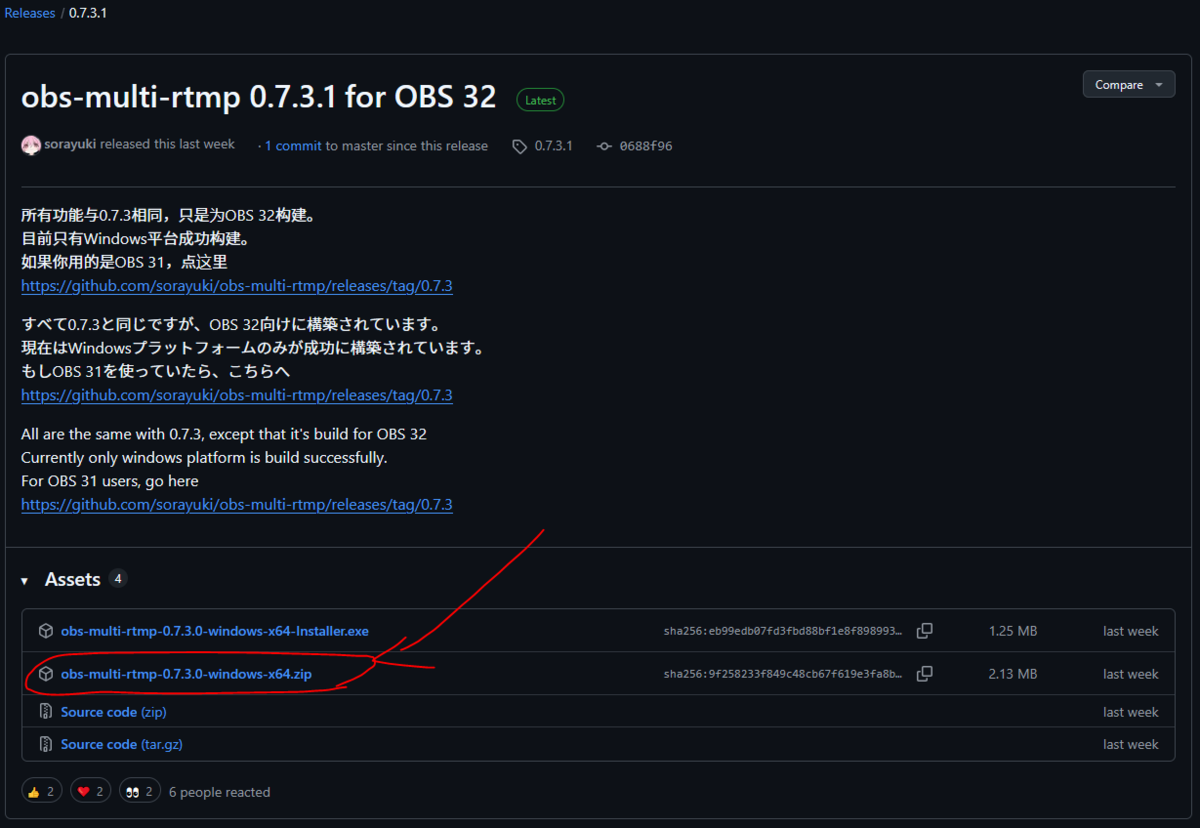Download obs-multi-rtmp-0.7.3.0-windows-x64-Installer.exe

215,631
